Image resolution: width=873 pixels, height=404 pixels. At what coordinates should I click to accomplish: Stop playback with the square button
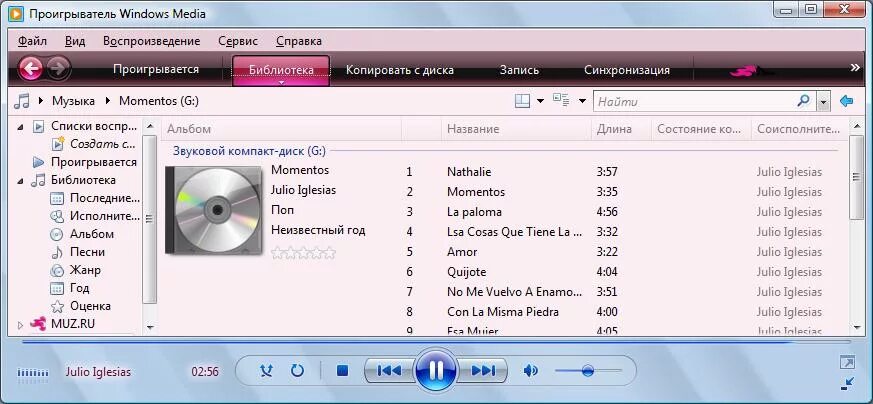342,371
